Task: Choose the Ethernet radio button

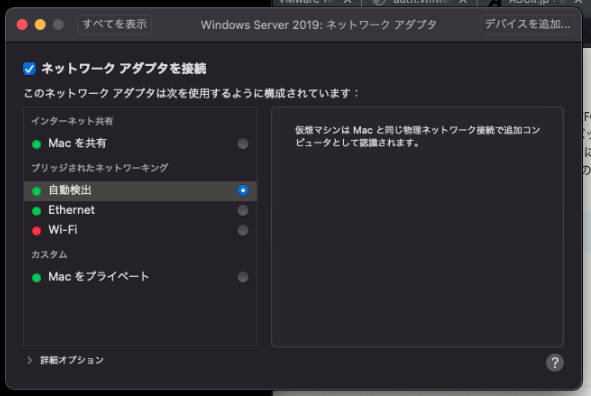Action: tap(243, 210)
